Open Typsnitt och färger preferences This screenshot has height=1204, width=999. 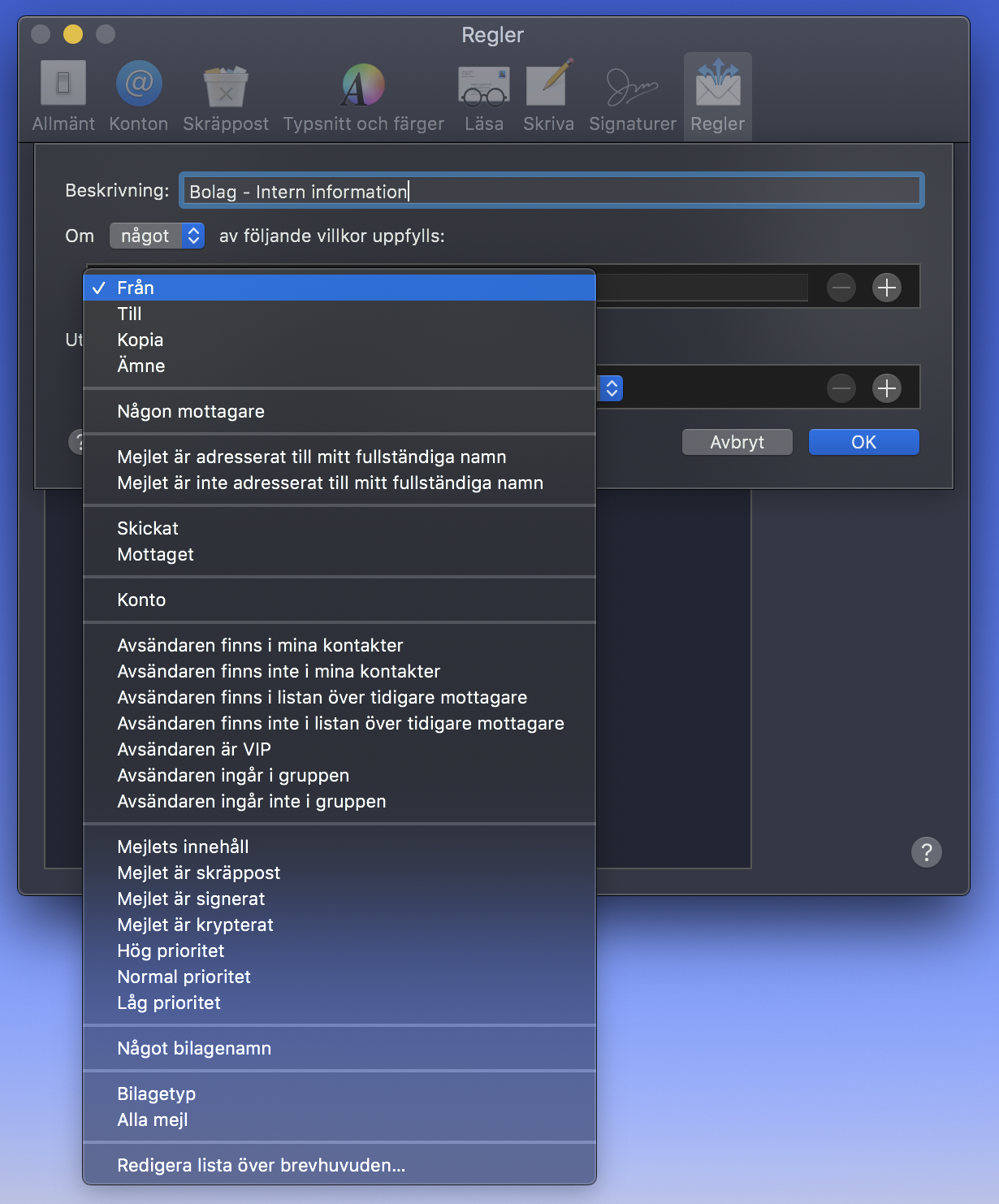coord(363,96)
